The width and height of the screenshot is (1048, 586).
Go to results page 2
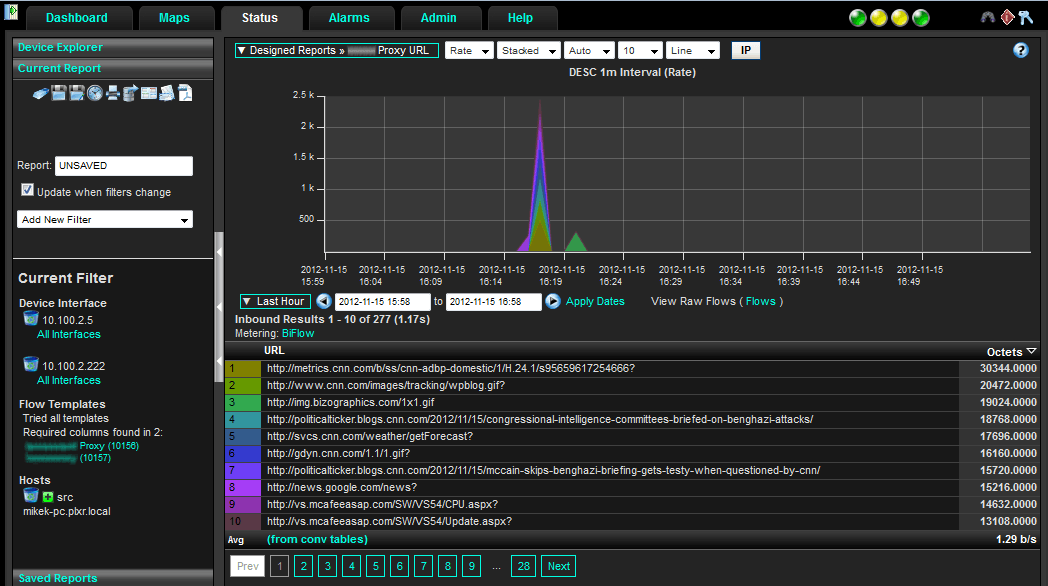[x=303, y=567]
